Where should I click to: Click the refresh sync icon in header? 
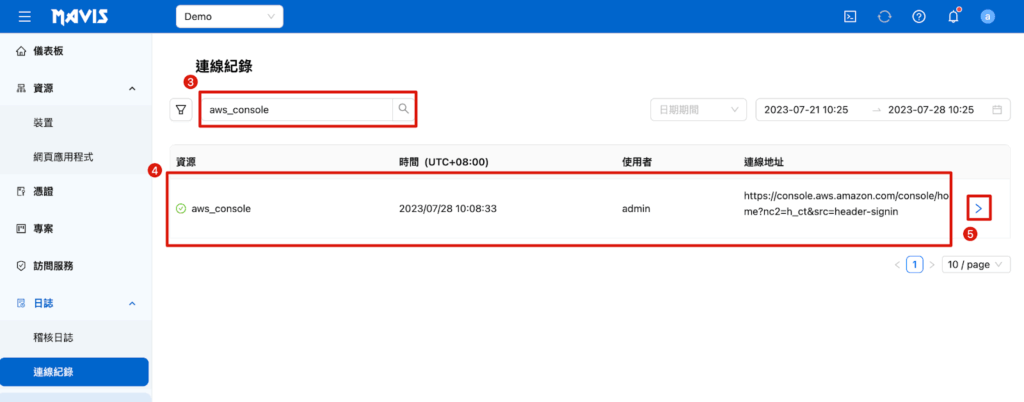click(884, 16)
